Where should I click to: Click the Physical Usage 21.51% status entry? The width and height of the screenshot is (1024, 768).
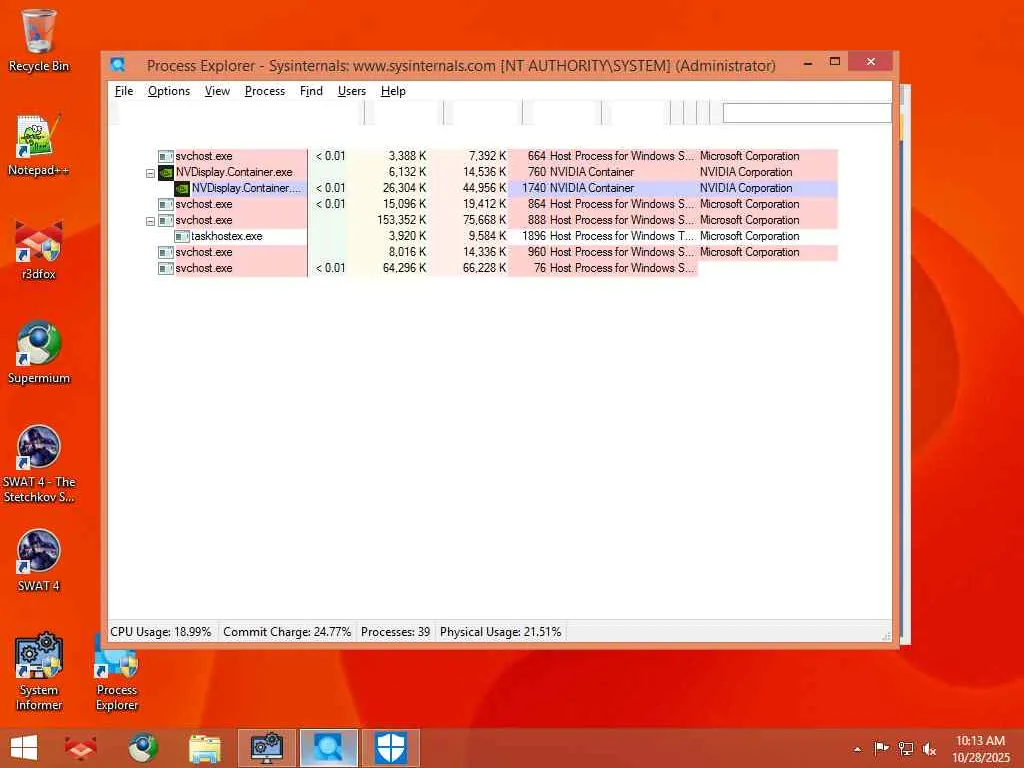500,632
